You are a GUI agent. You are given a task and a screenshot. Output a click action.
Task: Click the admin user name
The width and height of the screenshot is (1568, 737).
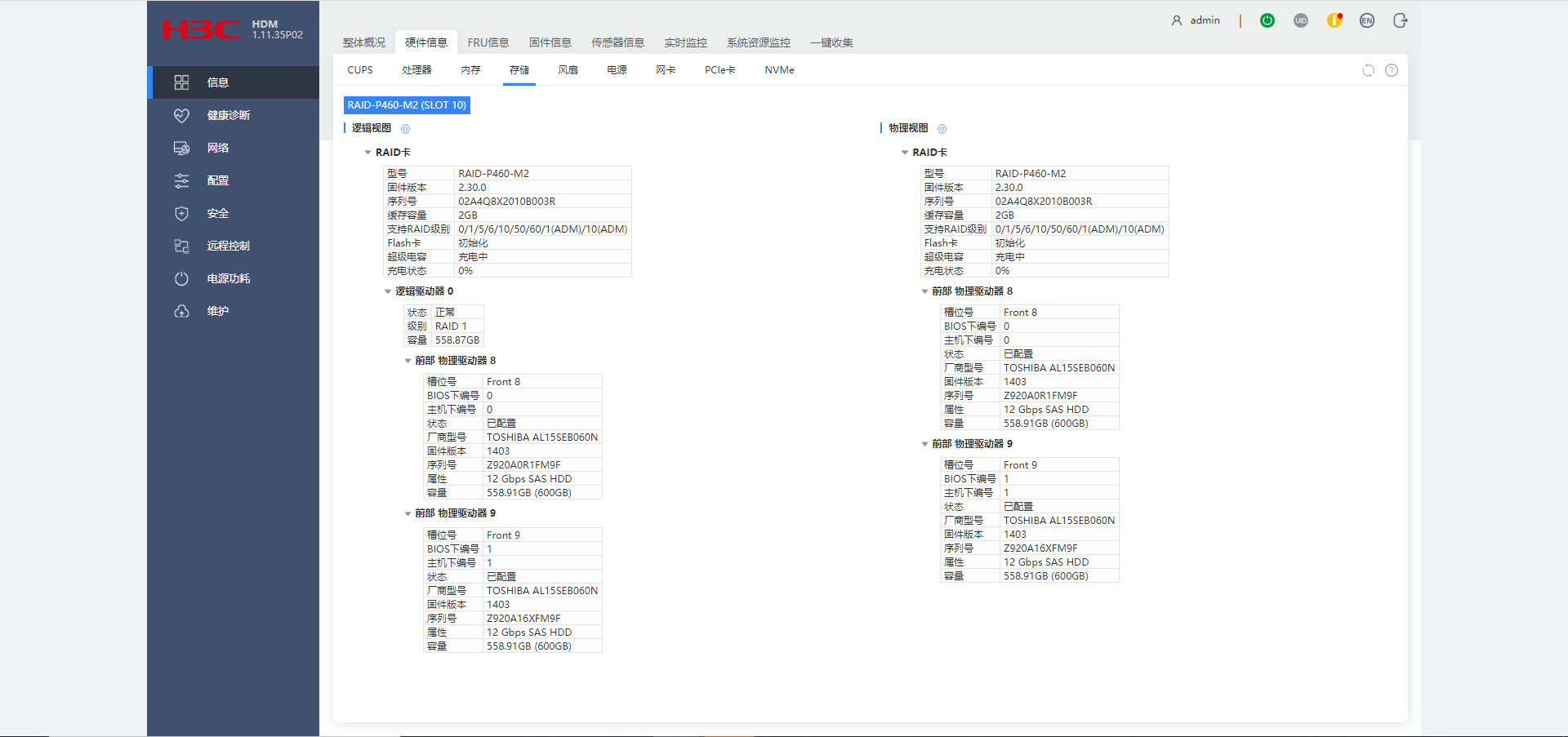click(1205, 20)
